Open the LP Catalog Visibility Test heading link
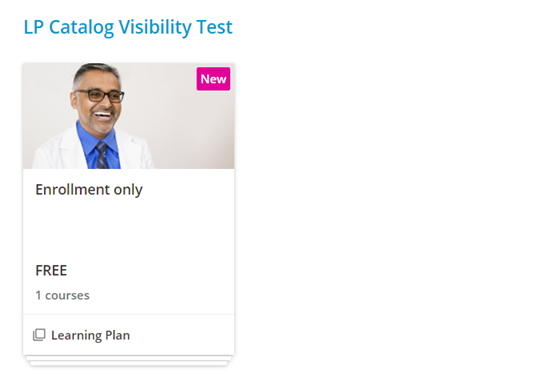The height and width of the screenshot is (391, 535). 128,27
